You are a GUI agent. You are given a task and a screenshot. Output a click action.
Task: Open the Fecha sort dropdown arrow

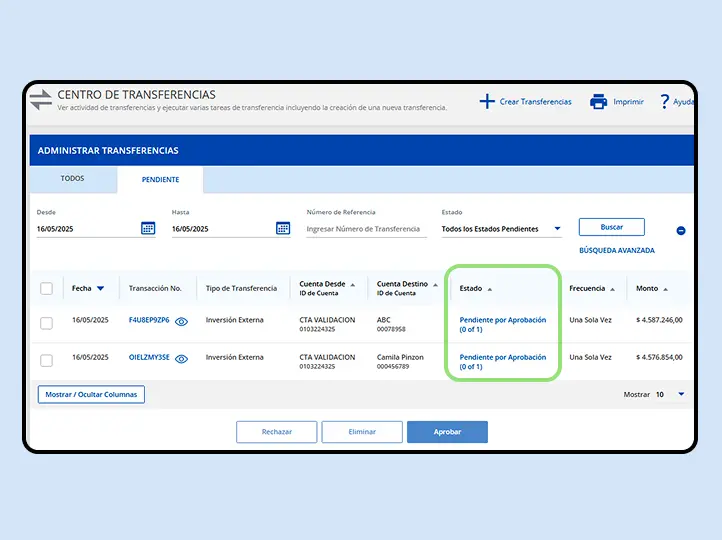pyautogui.click(x=100, y=289)
